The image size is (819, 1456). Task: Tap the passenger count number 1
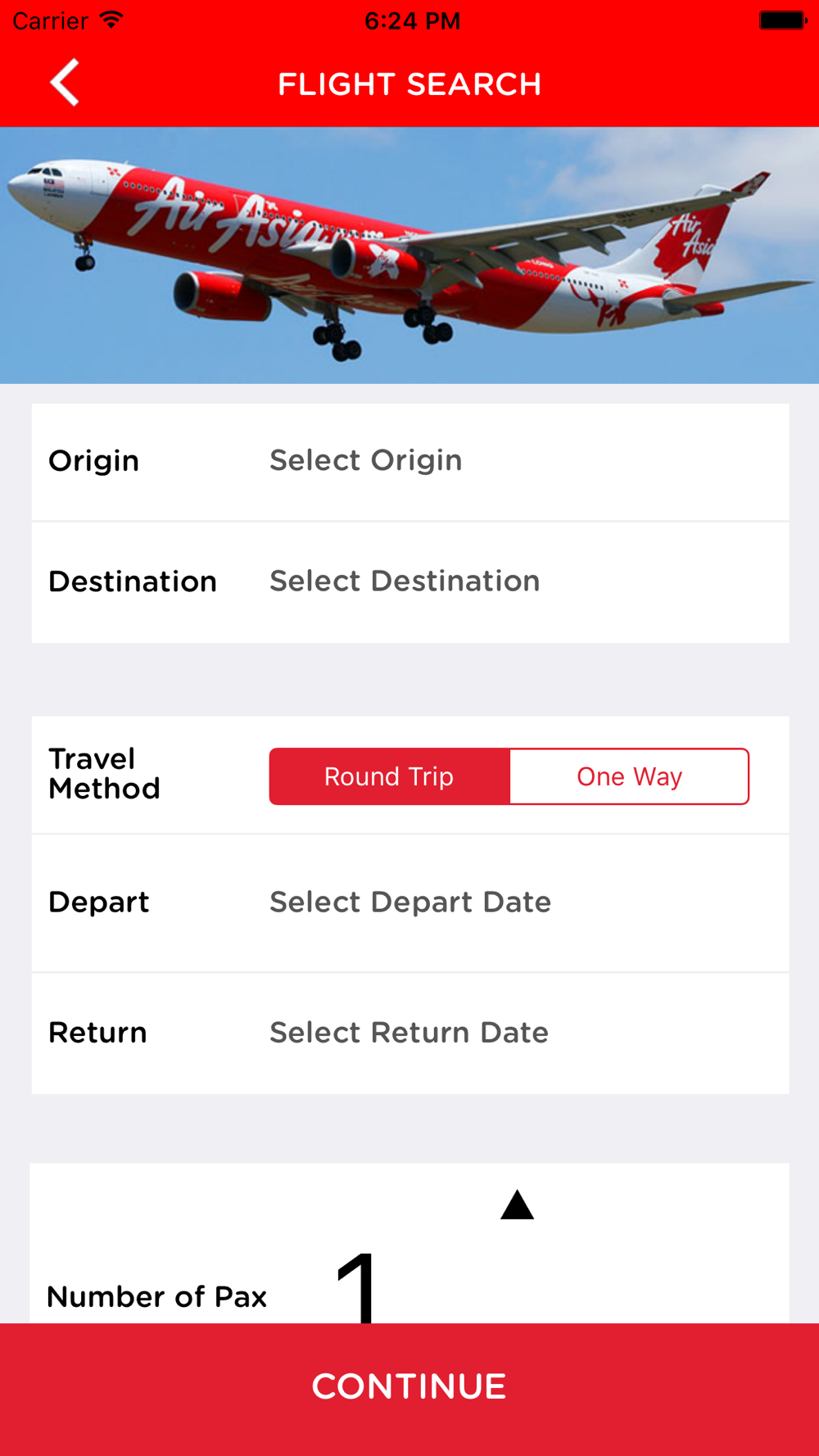358,1287
